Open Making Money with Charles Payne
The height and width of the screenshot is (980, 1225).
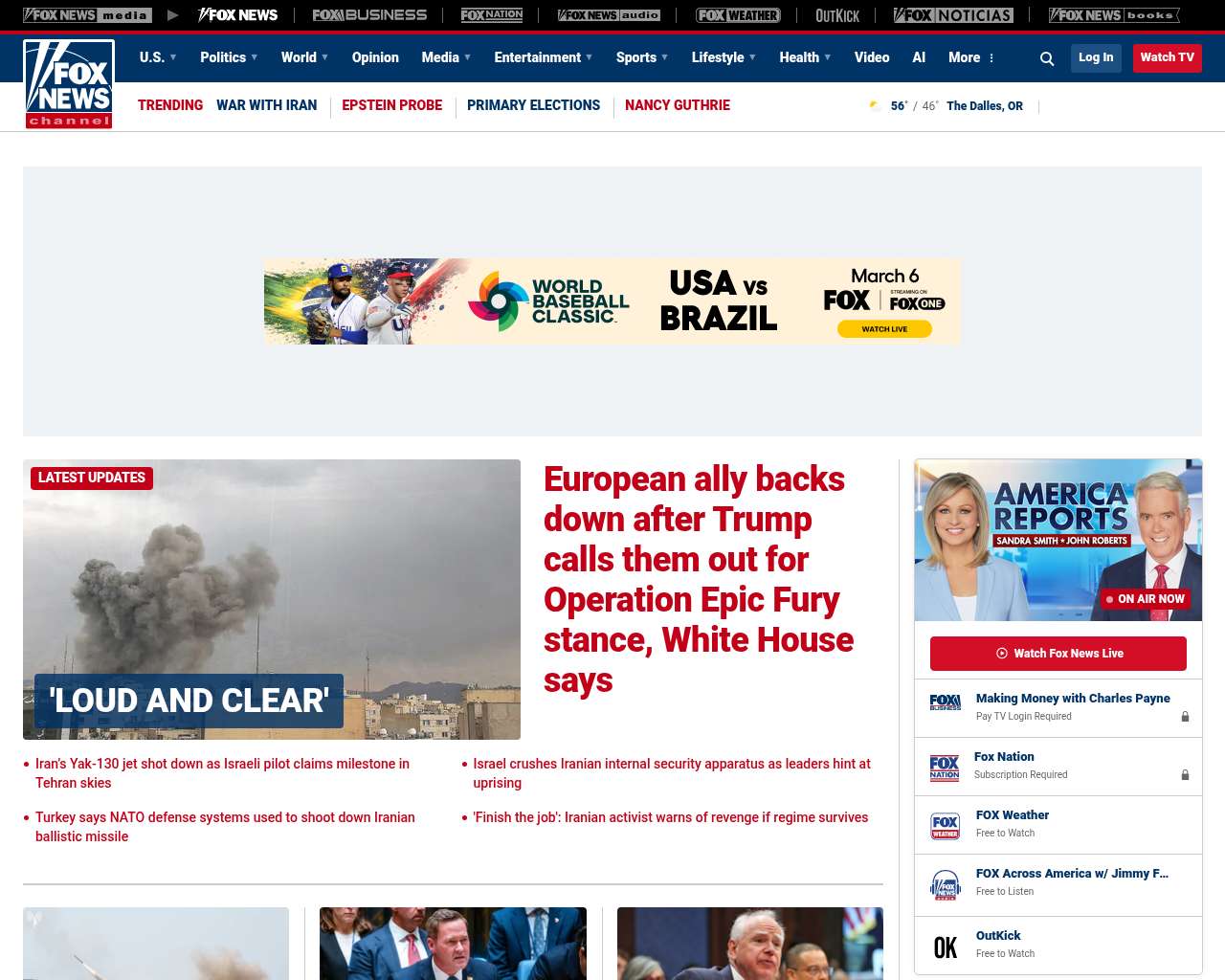click(x=1073, y=699)
